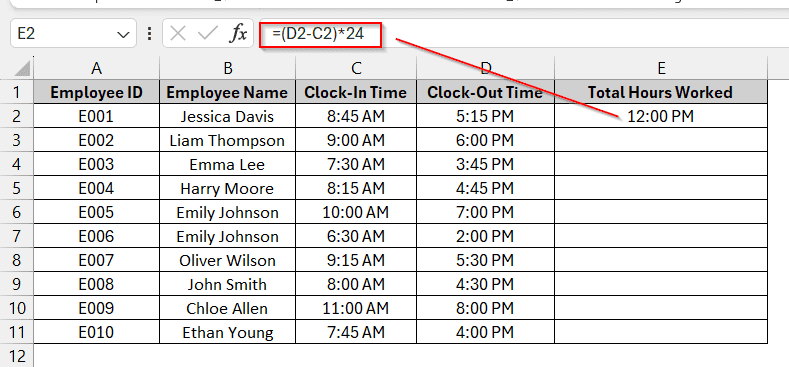Select column E header

pos(661,68)
